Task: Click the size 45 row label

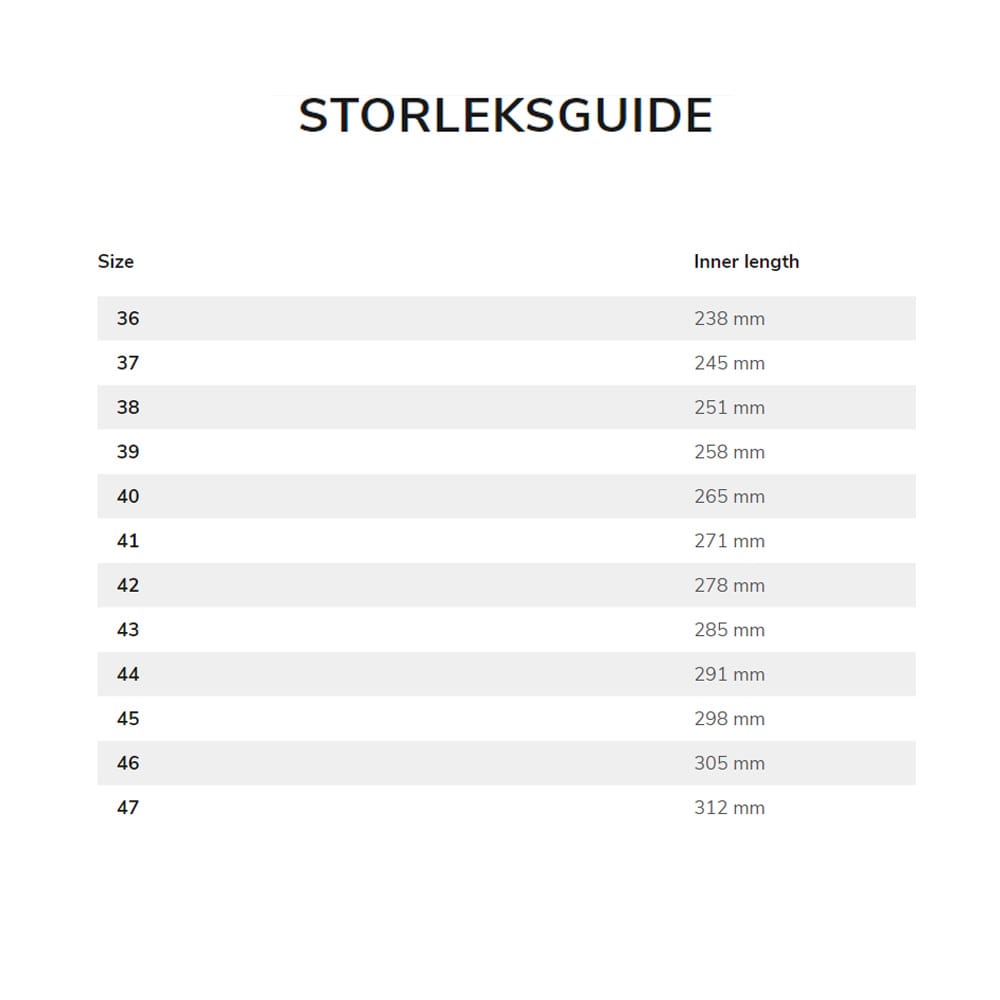Action: pyautogui.click(x=128, y=719)
